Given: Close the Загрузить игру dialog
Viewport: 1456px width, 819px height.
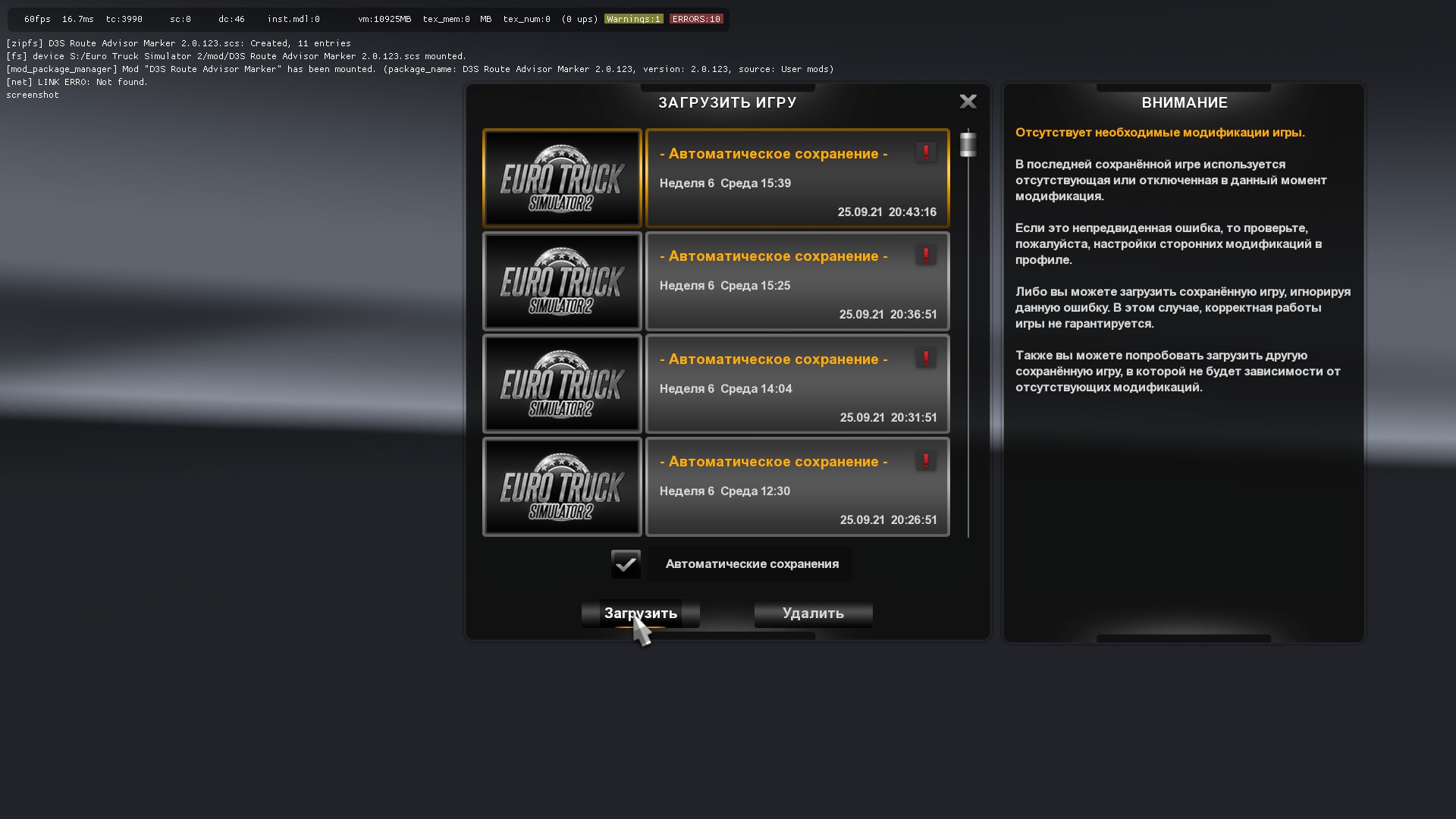Looking at the screenshot, I should click(968, 102).
